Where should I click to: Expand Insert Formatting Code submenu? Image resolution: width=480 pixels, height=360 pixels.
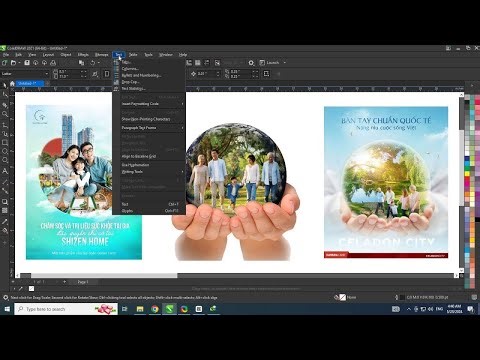149,104
